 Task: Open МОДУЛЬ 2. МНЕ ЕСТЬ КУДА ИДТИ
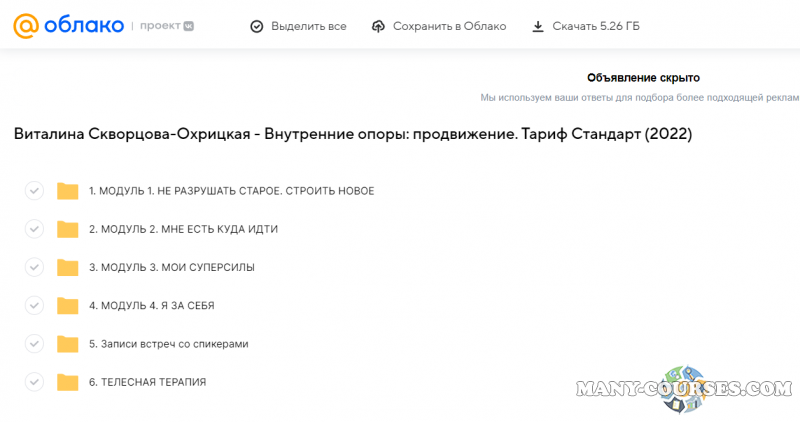(183, 229)
